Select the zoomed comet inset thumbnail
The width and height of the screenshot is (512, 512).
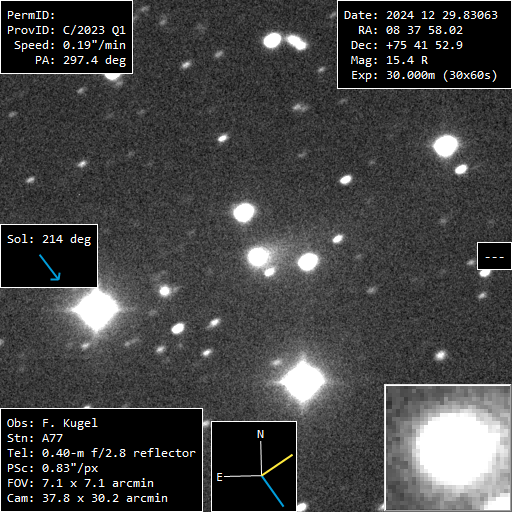(448, 448)
